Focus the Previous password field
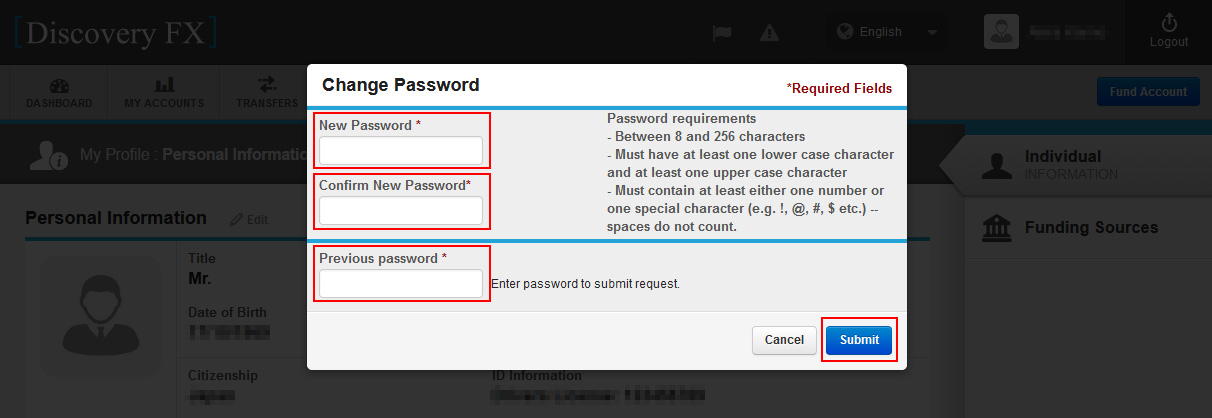 [401, 284]
